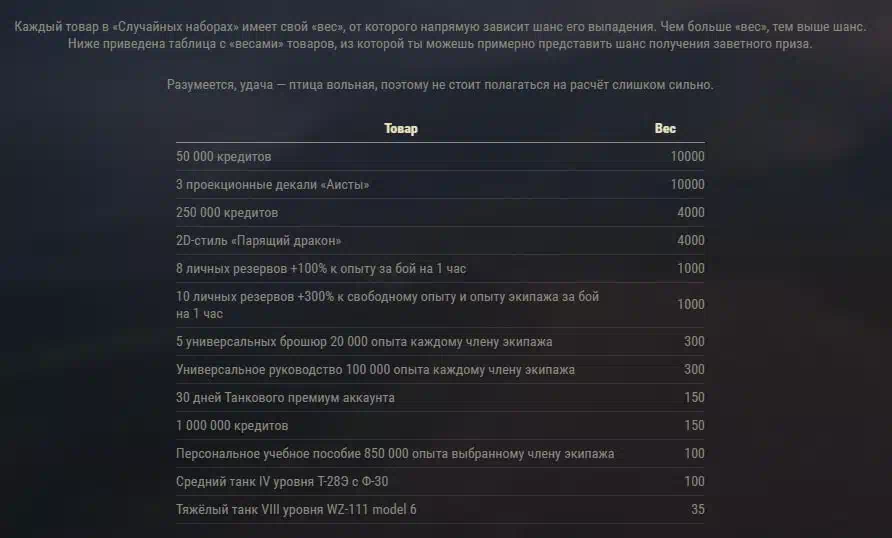
Task: Click the paragraph starting «Каждый товар в «Случайных наборах»»
Action: [440, 35]
